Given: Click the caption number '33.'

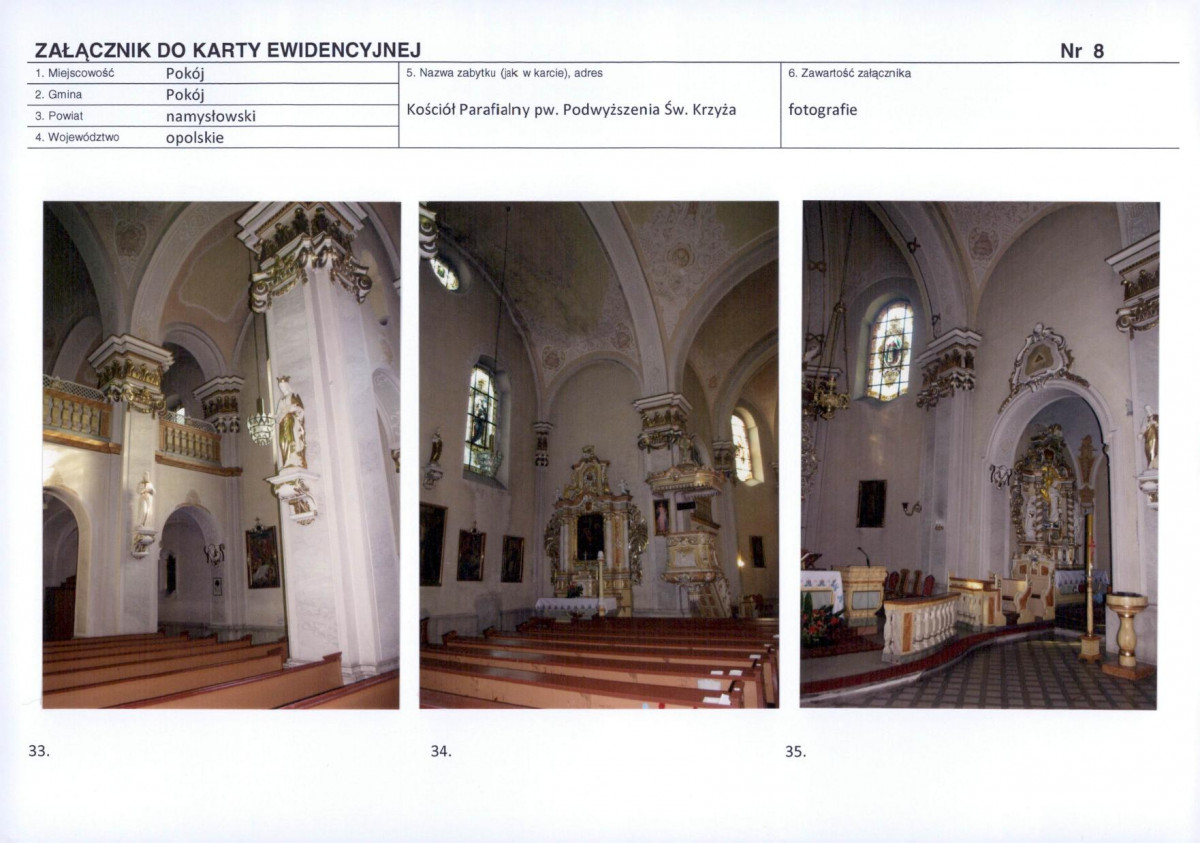Looking at the screenshot, I should coord(39,751).
